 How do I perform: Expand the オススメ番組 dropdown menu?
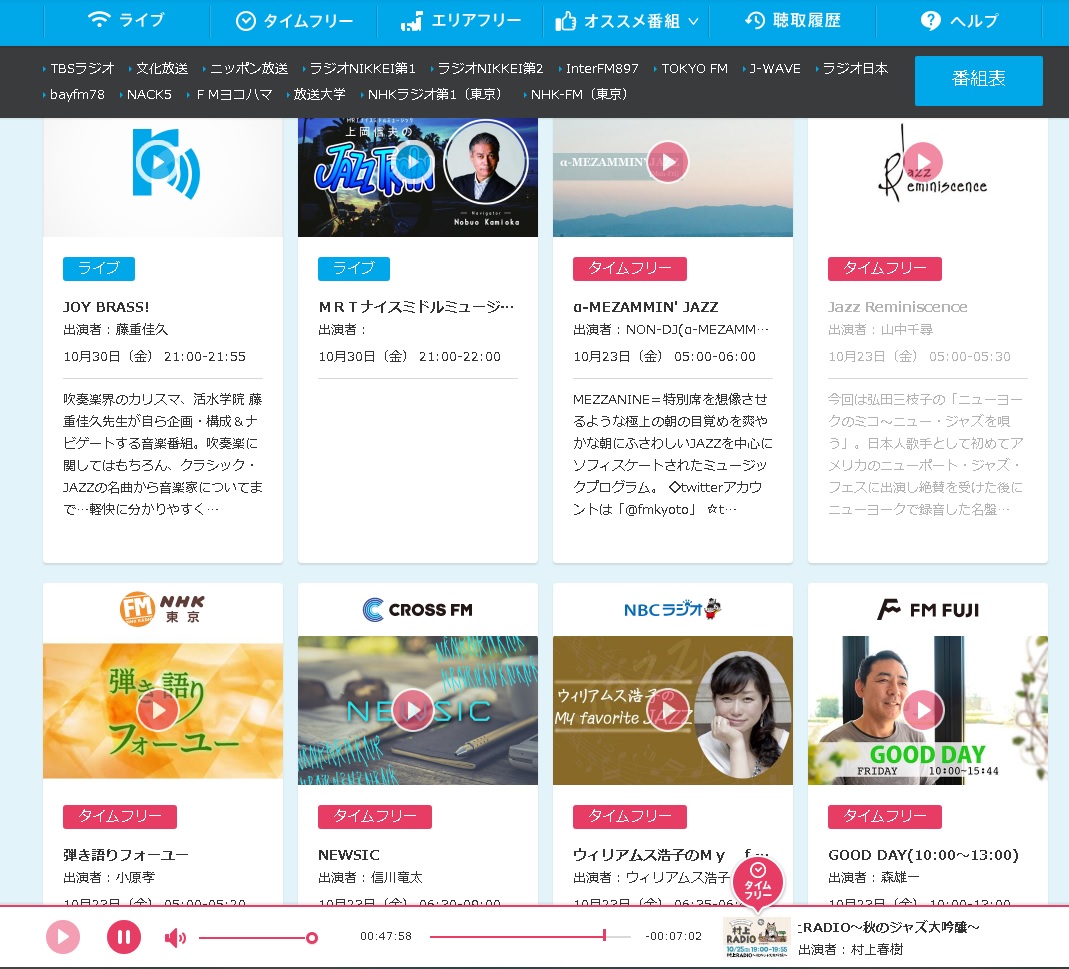point(627,21)
